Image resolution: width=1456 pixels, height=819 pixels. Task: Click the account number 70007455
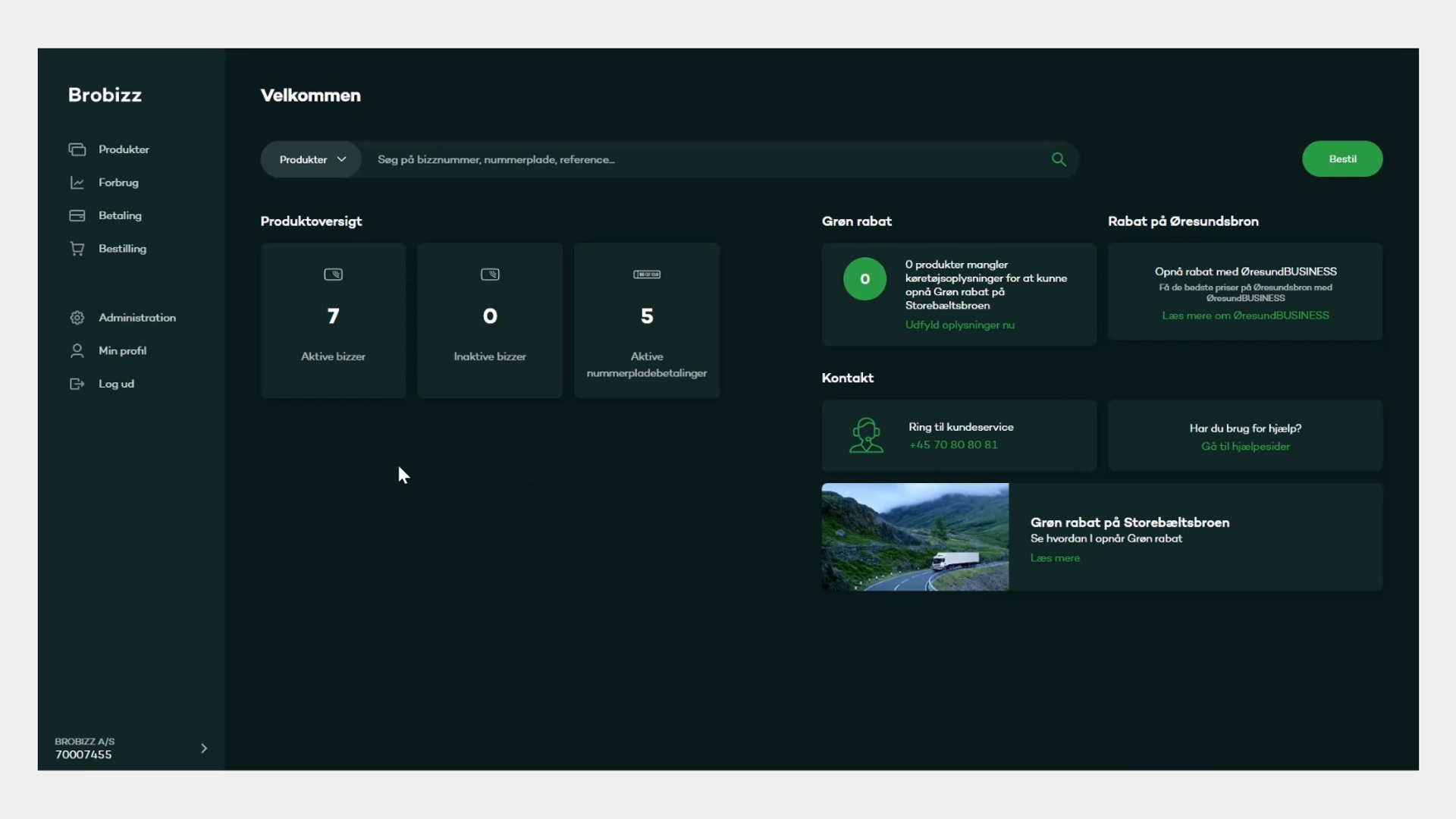(x=83, y=755)
